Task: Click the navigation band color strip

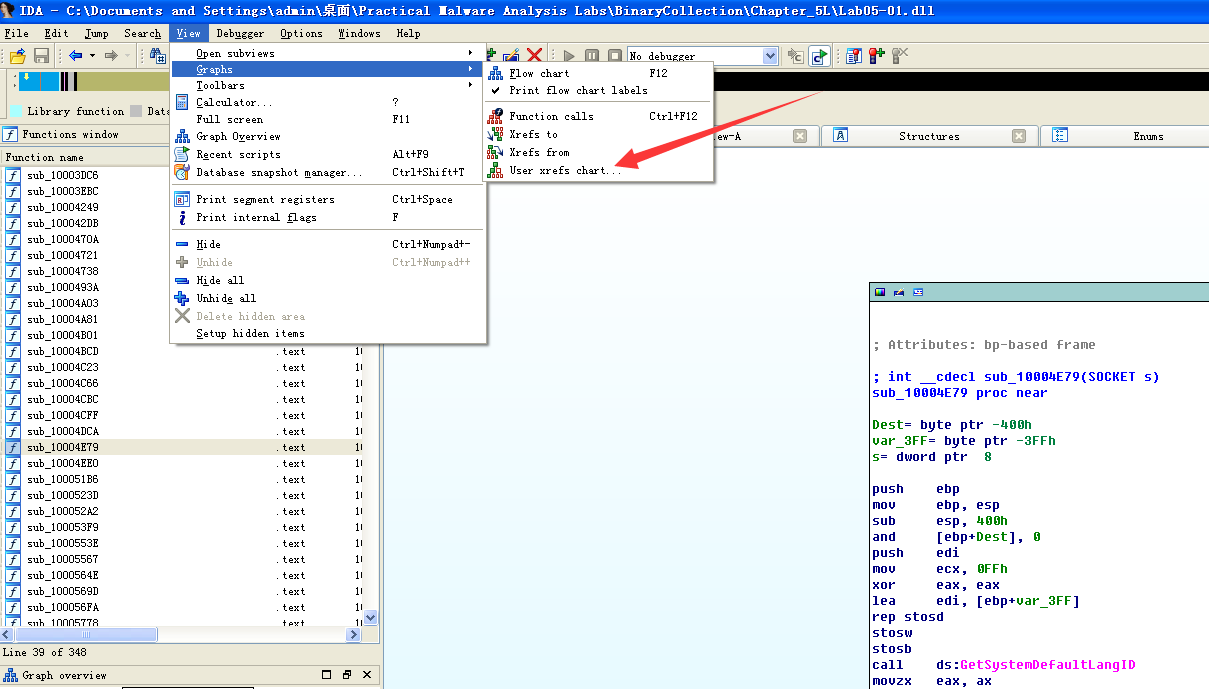Action: (94, 82)
